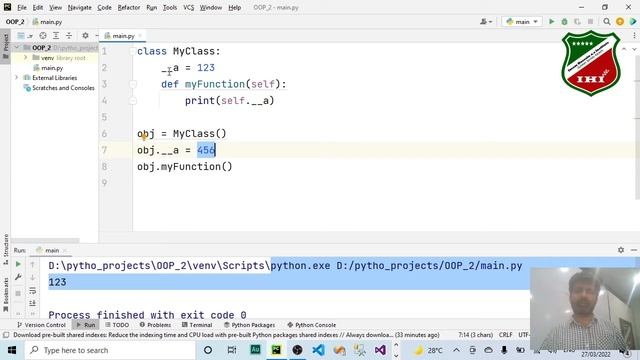Collapse all in the Project tool window
The width and height of the screenshot is (640, 360).
(x=69, y=36)
